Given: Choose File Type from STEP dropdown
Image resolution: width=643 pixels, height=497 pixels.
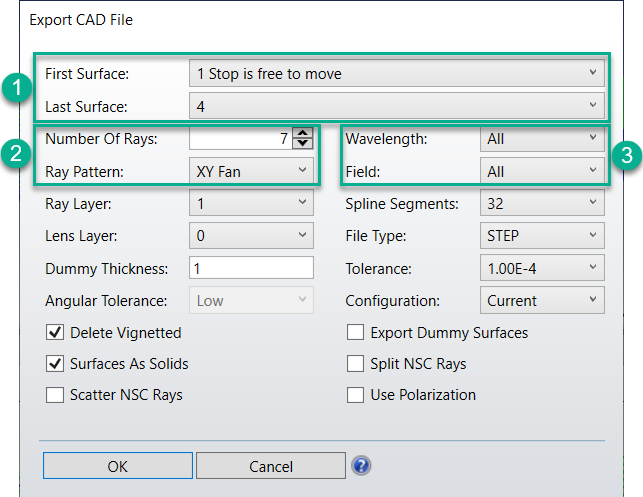Looking at the screenshot, I should point(542,236).
